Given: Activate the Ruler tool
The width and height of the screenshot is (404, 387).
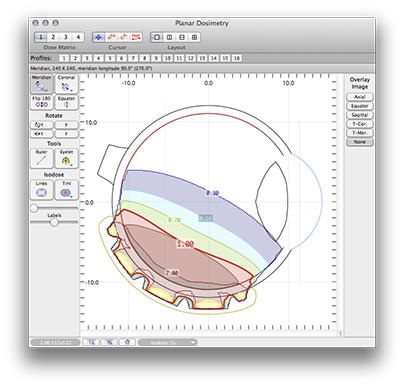Looking at the screenshot, I should pyautogui.click(x=41, y=158).
